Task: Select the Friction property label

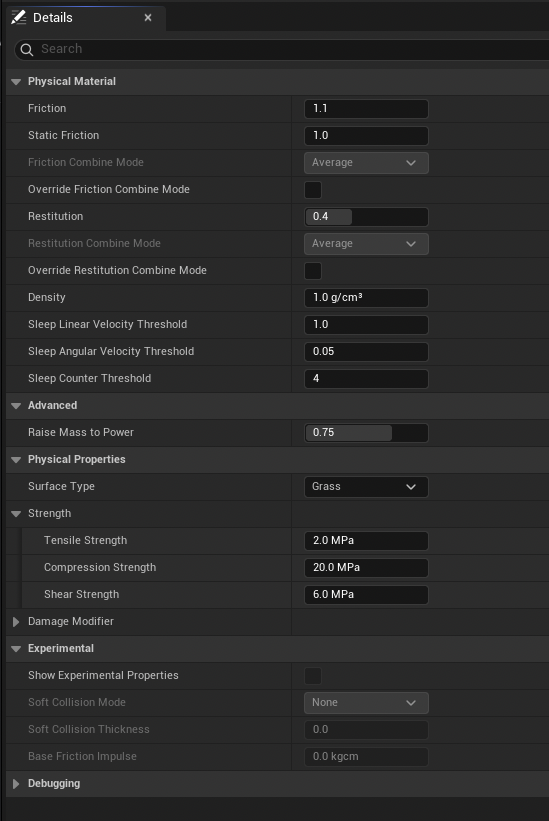Action: (47, 108)
